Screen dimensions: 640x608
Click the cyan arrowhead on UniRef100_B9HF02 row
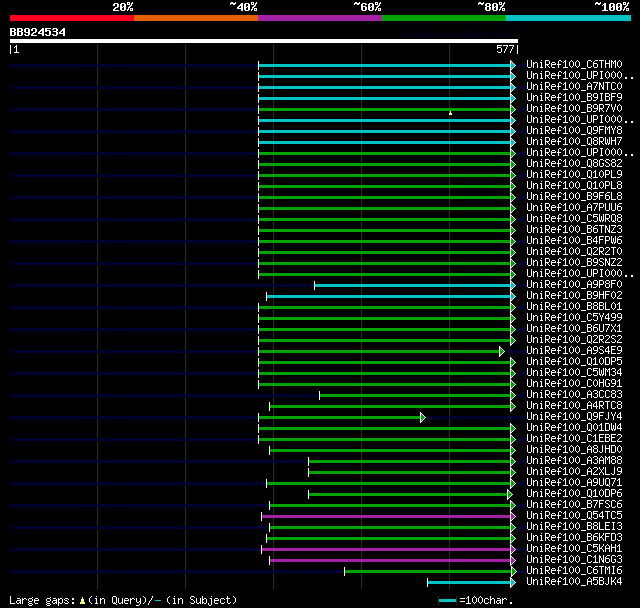point(513,296)
